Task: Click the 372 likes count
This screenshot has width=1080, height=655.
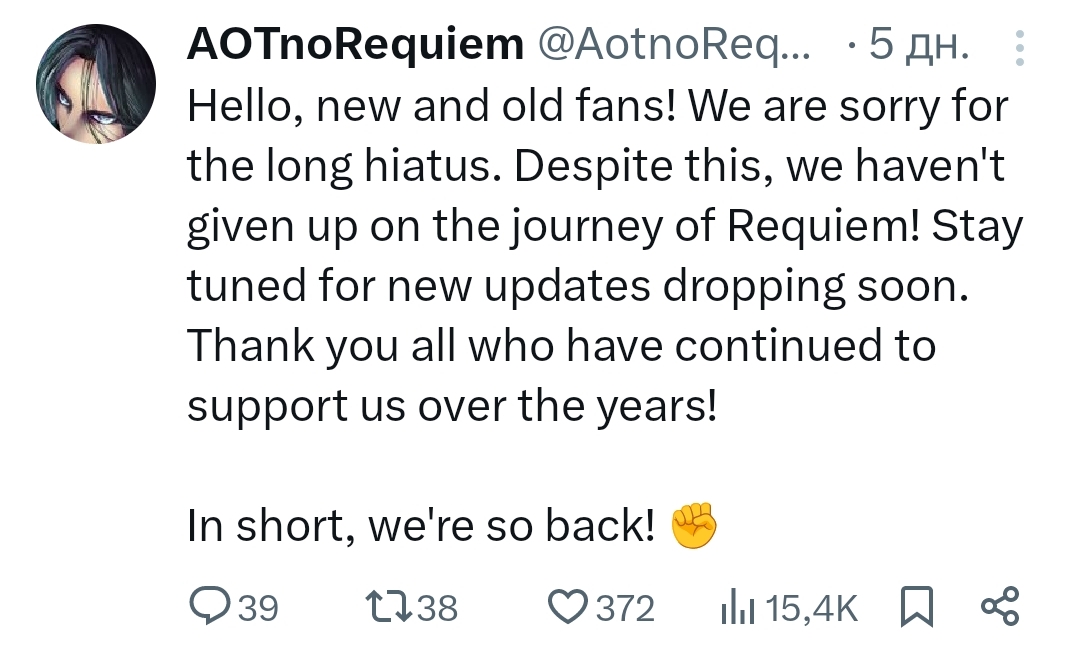Action: 625,608
